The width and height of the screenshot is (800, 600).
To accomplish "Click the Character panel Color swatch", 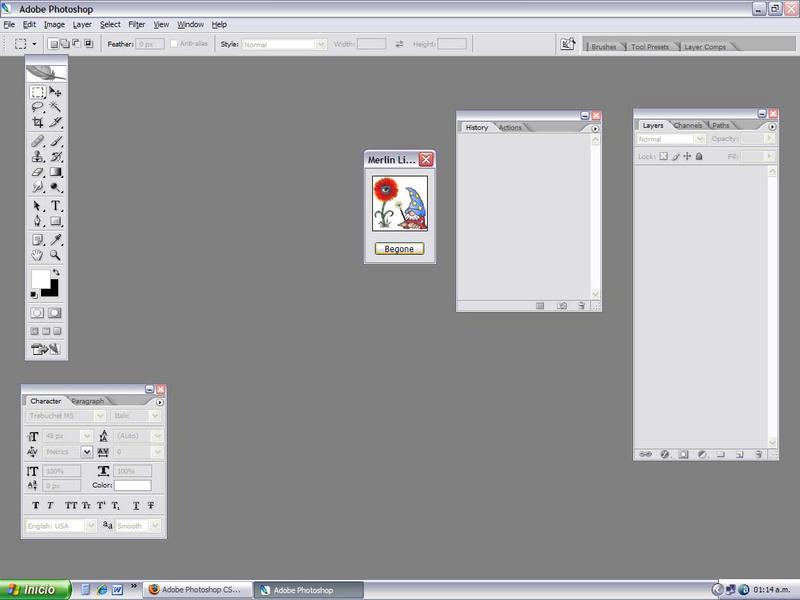I will (x=132, y=485).
